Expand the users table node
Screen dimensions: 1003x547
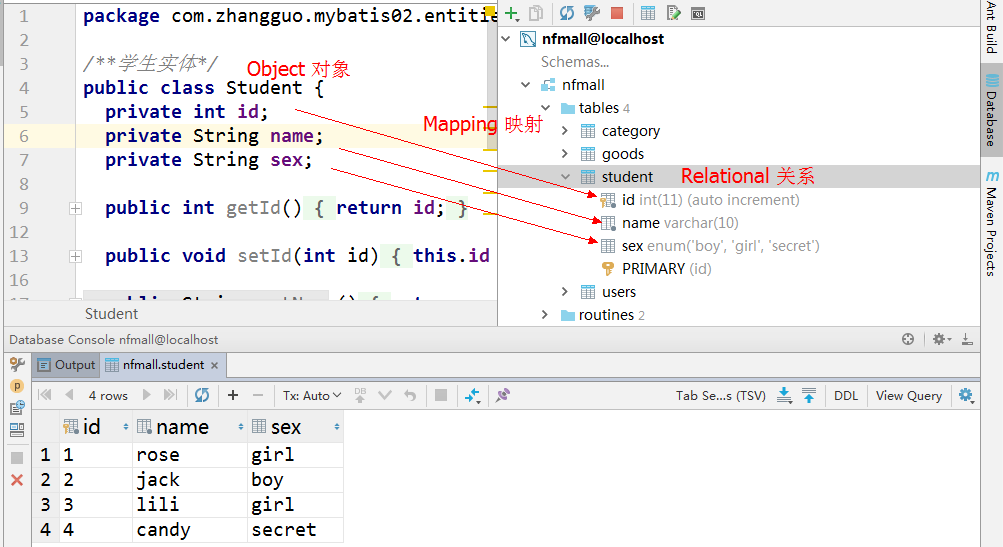(565, 292)
